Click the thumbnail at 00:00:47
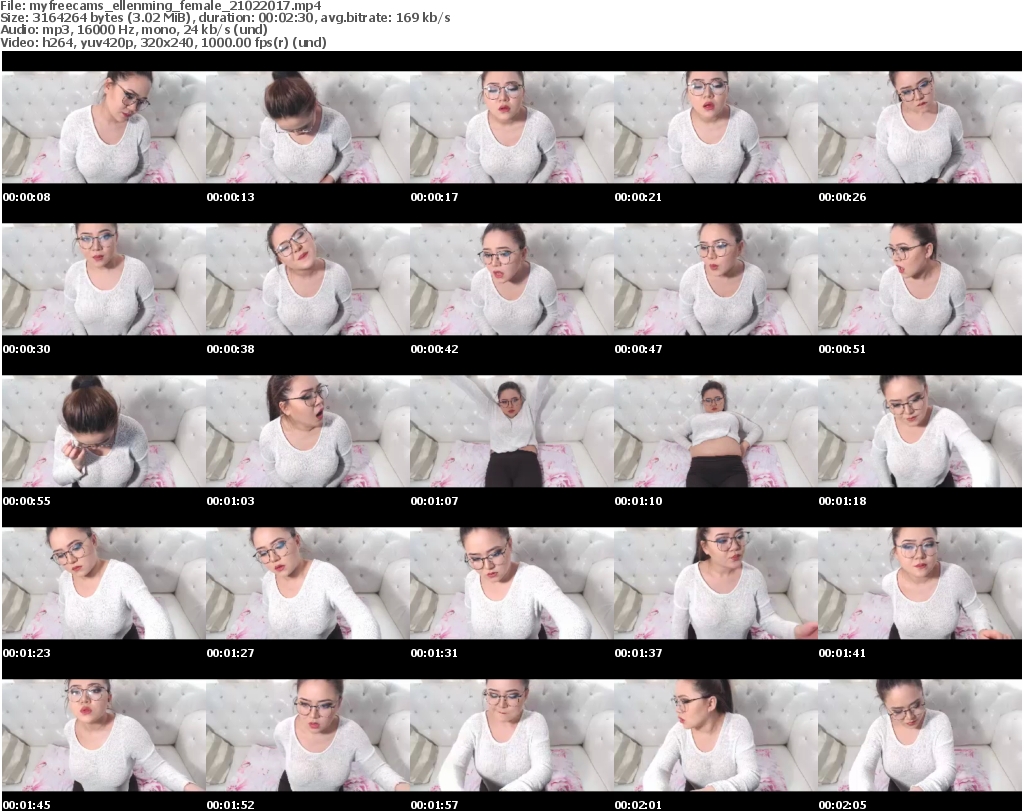 coord(716,279)
